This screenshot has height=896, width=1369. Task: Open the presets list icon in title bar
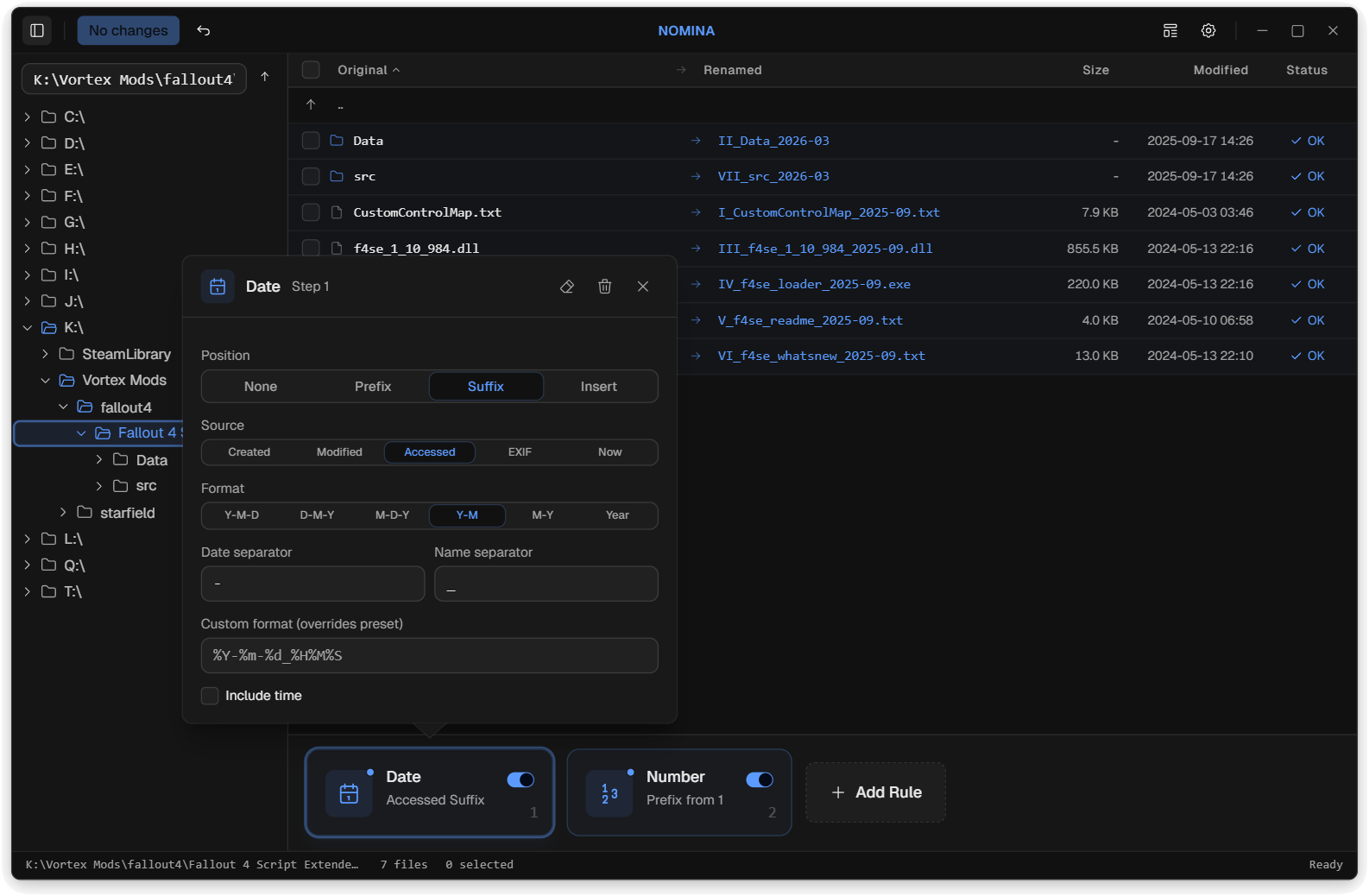click(x=1170, y=30)
